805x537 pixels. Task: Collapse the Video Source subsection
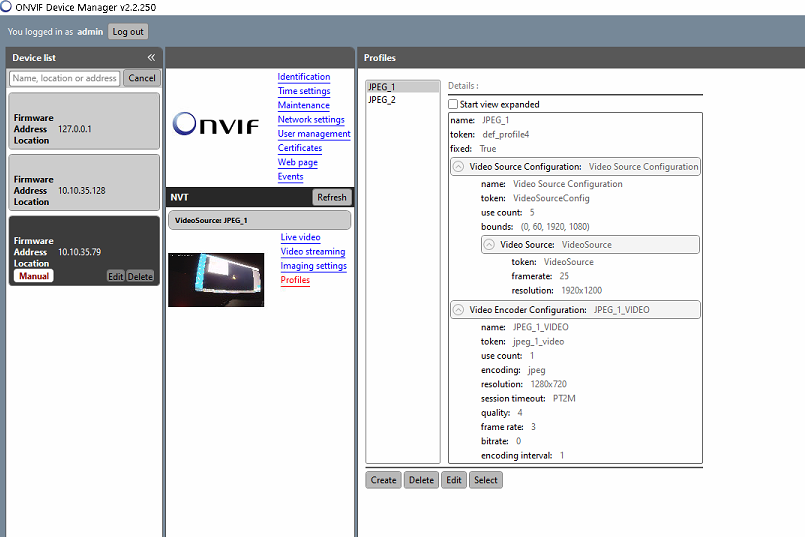tap(489, 245)
